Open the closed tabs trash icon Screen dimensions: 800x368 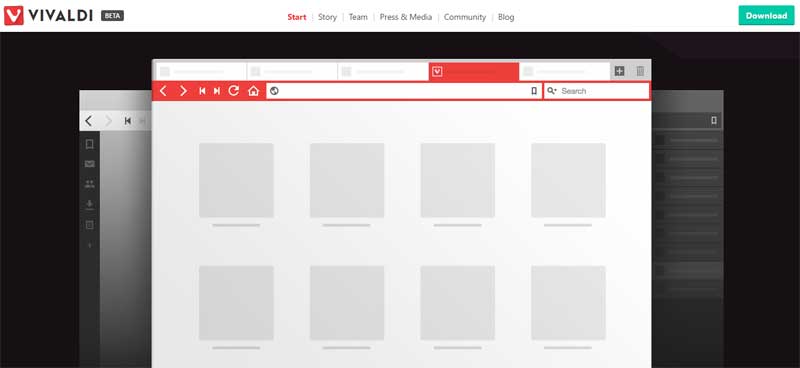coord(640,71)
